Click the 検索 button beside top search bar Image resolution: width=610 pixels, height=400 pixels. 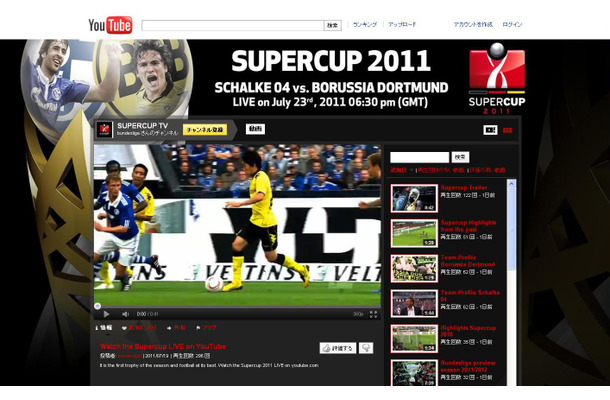[x=333, y=25]
